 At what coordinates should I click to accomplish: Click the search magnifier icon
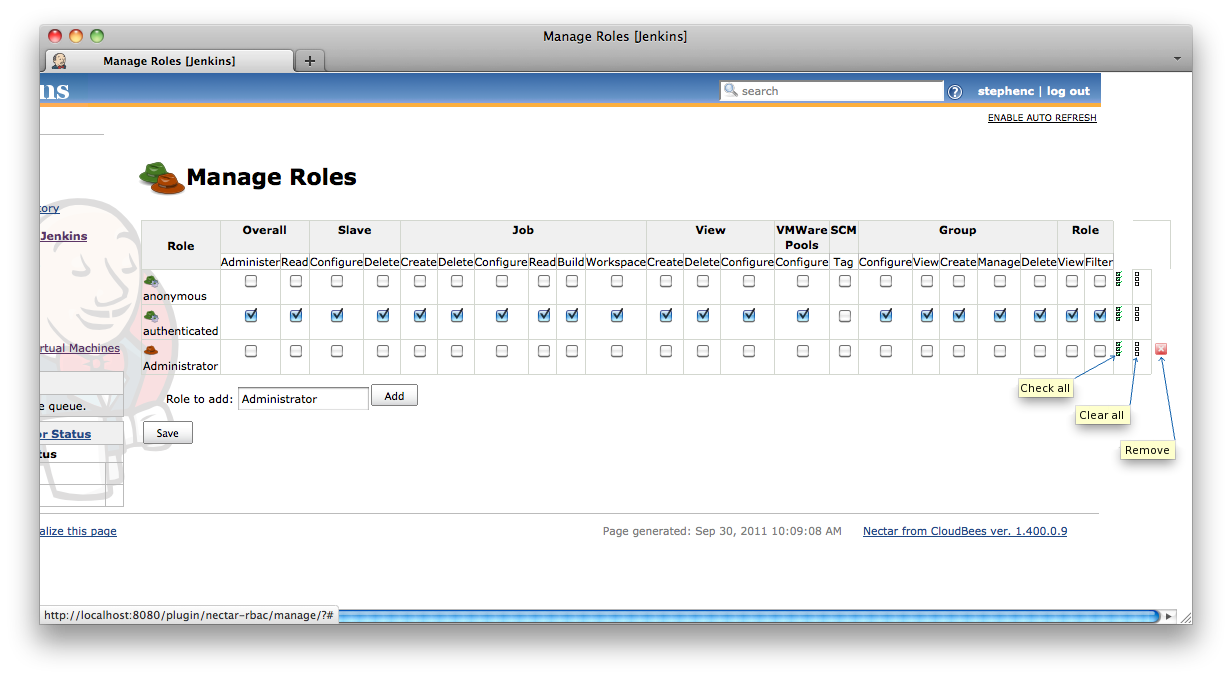[731, 90]
